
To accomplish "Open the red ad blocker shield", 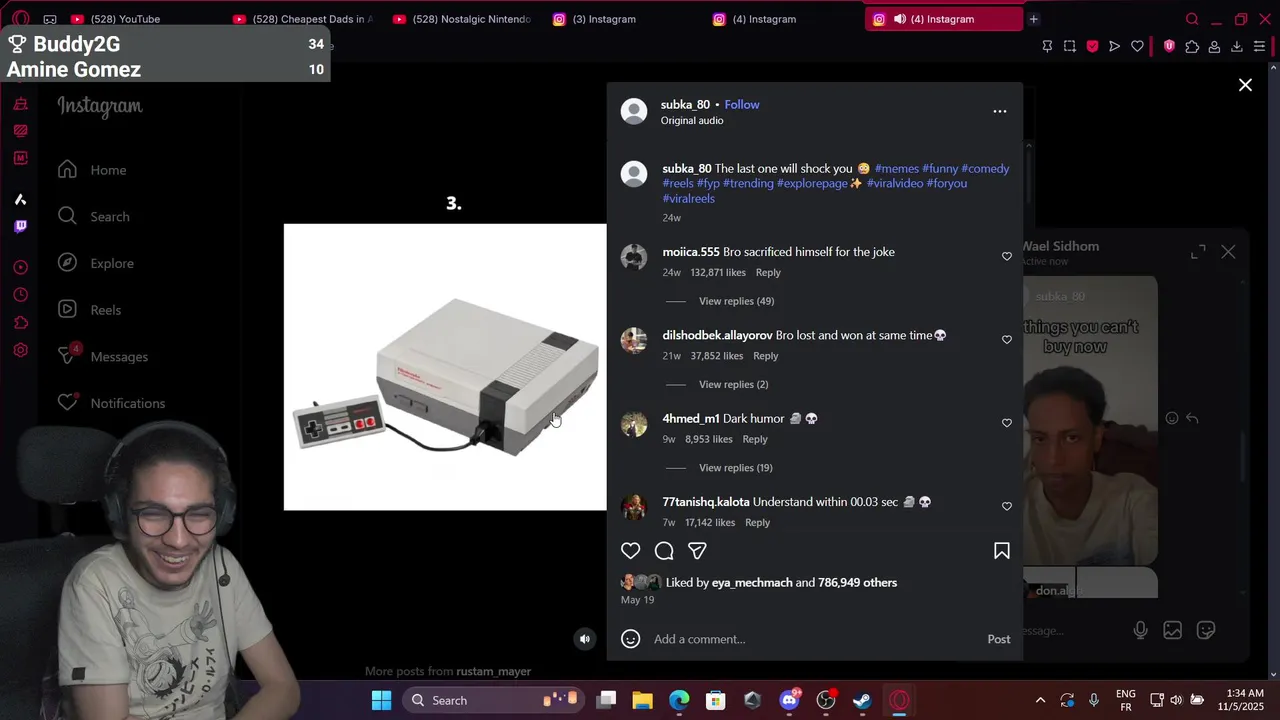I will pyautogui.click(x=1092, y=46).
